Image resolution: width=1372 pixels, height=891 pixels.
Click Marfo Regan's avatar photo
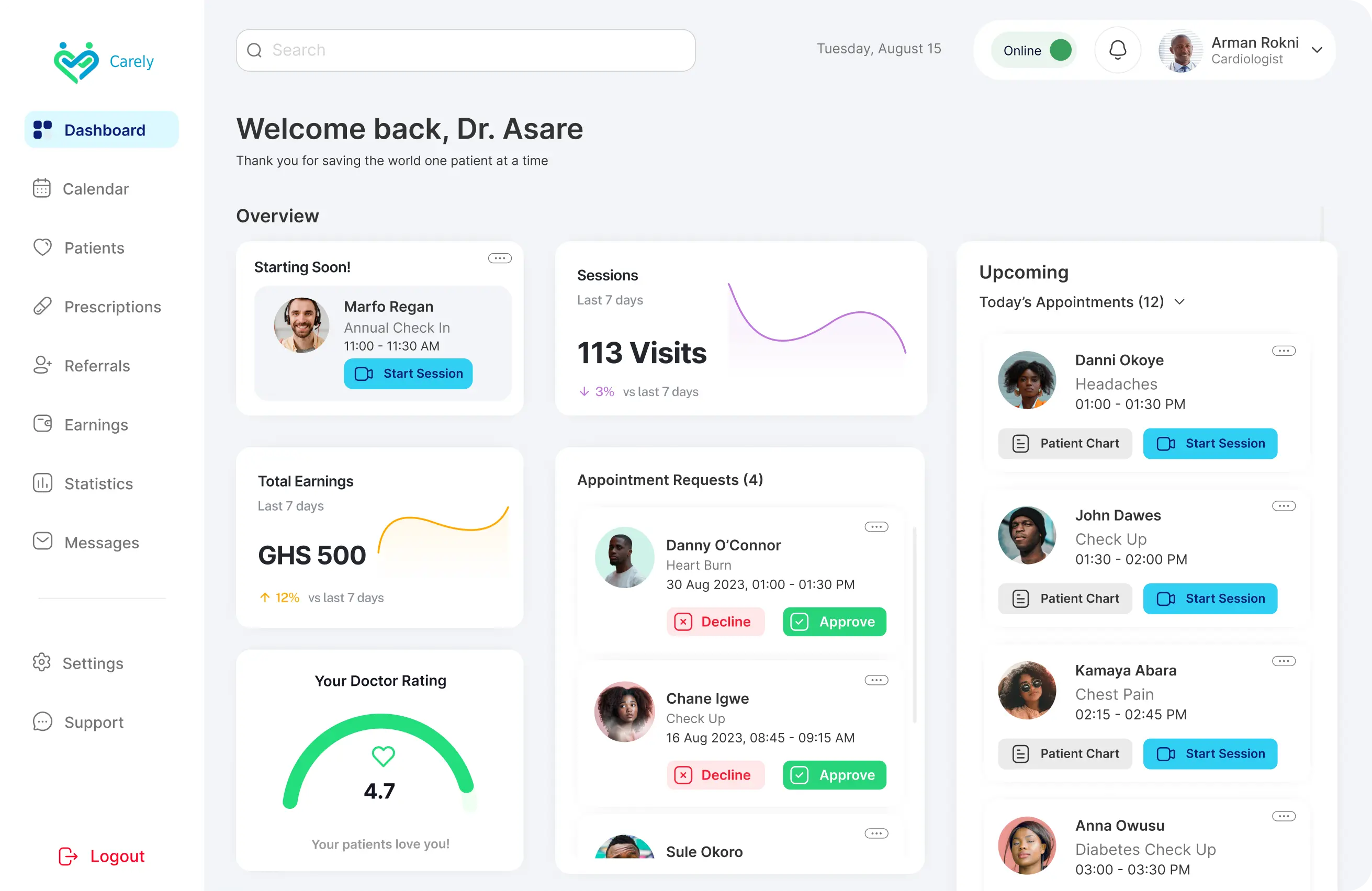301,325
